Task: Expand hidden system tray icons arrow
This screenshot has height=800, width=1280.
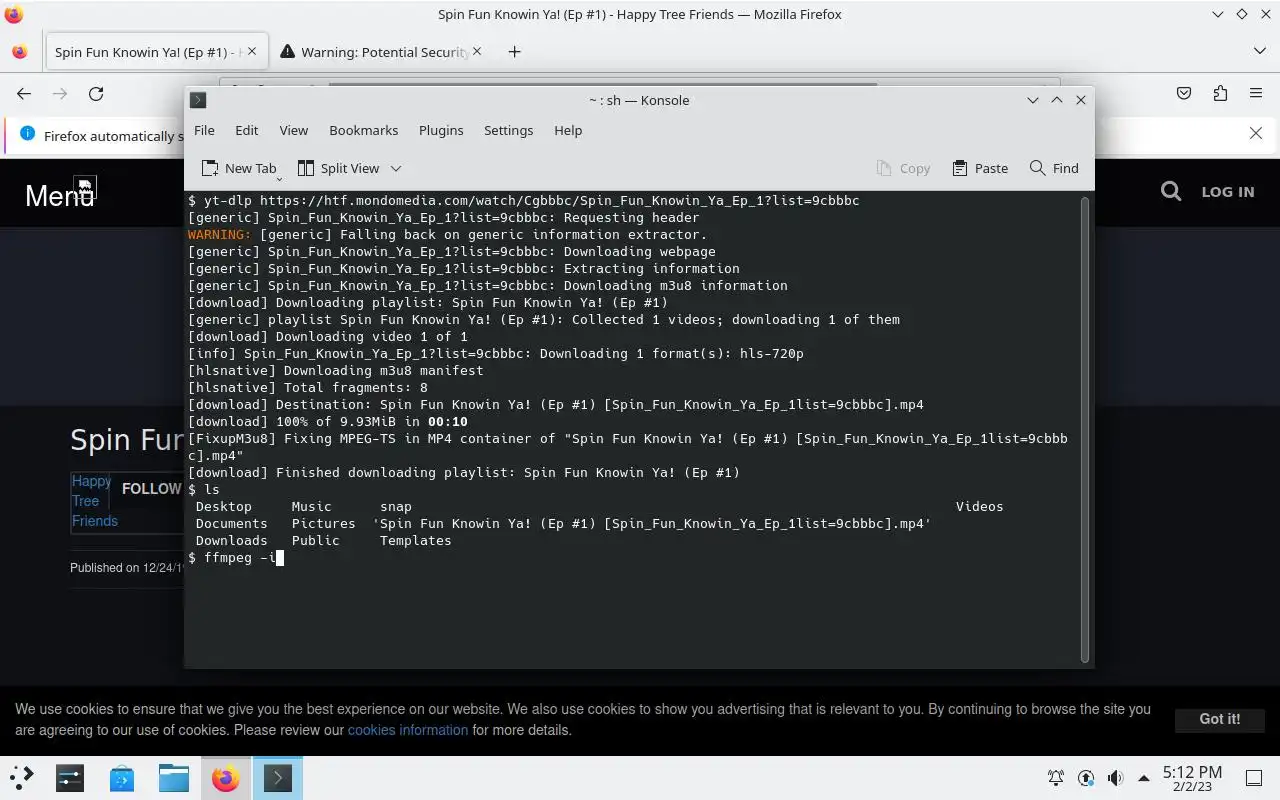Action: click(x=1143, y=777)
